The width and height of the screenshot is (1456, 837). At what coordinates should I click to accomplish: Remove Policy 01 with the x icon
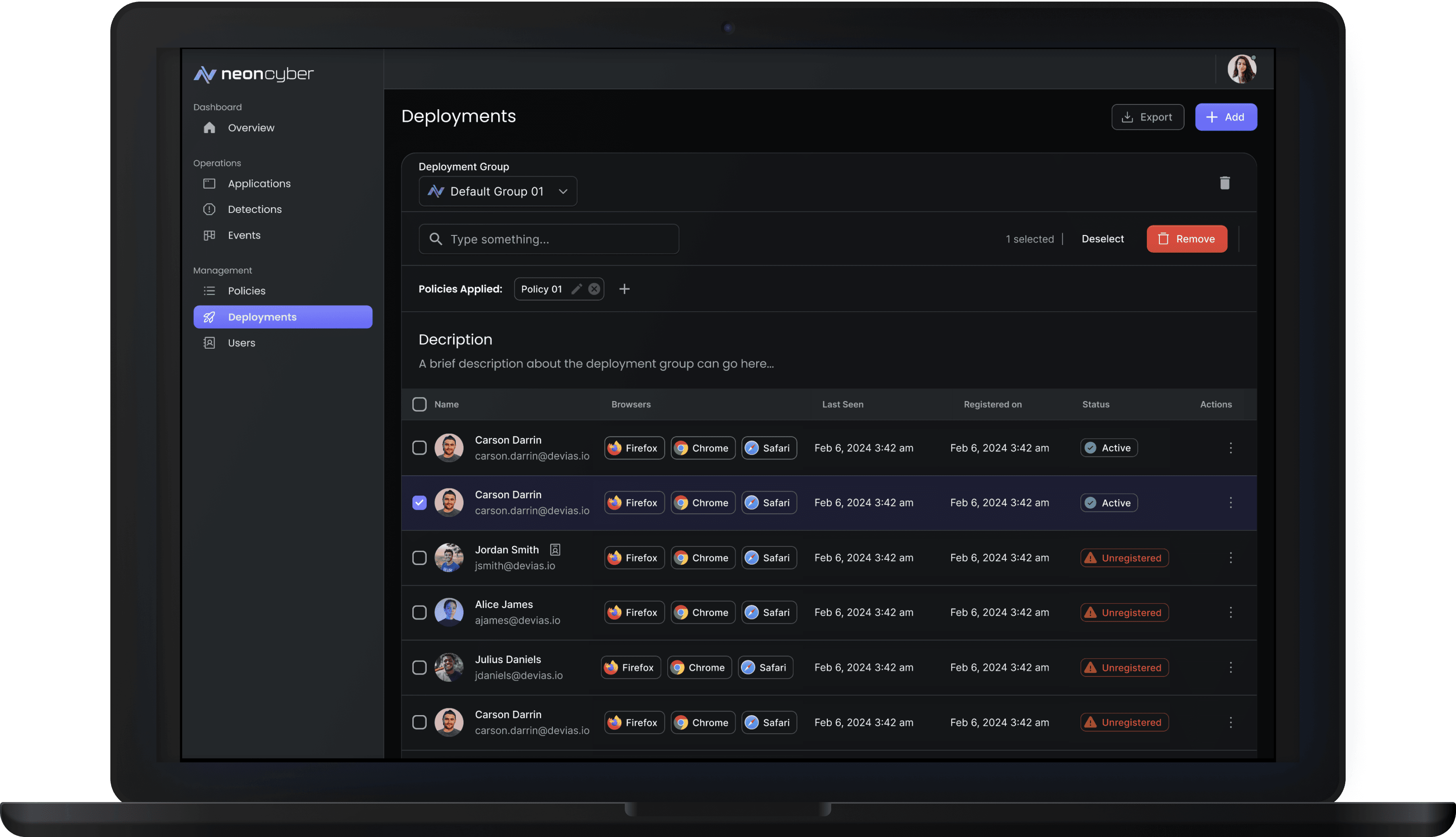point(594,289)
